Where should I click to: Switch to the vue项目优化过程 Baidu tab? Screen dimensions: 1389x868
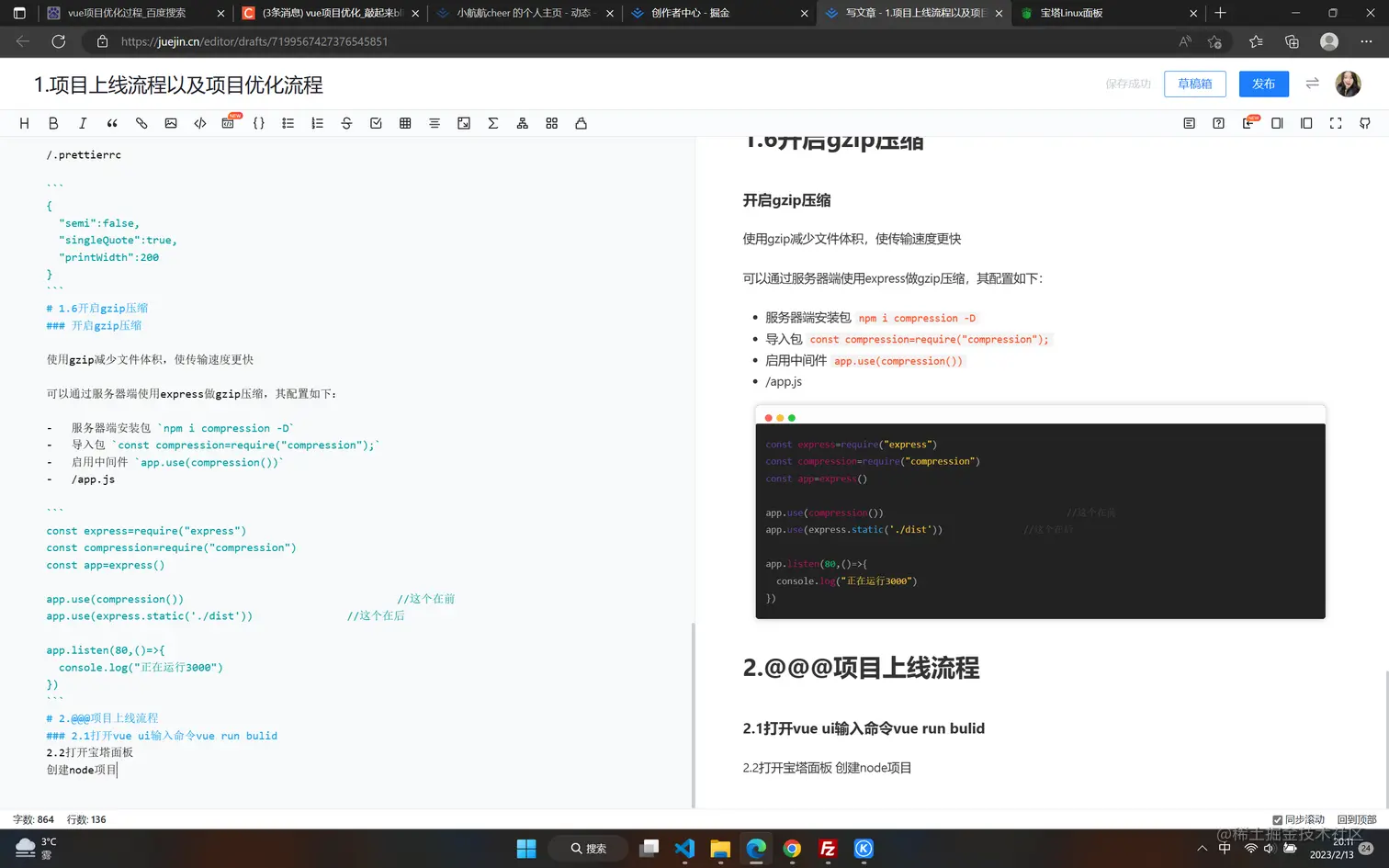pyautogui.click(x=135, y=13)
